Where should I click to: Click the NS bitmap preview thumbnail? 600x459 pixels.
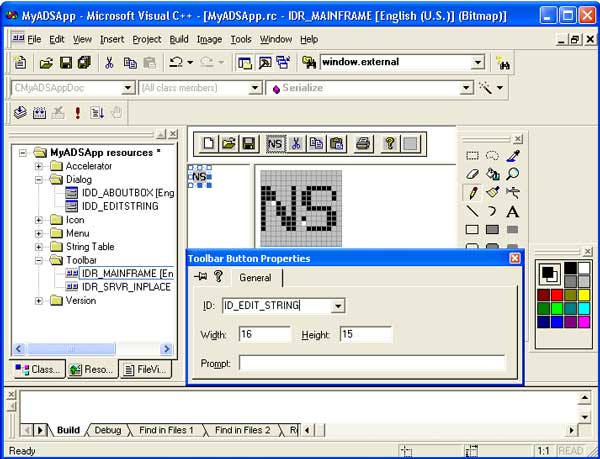[x=199, y=177]
